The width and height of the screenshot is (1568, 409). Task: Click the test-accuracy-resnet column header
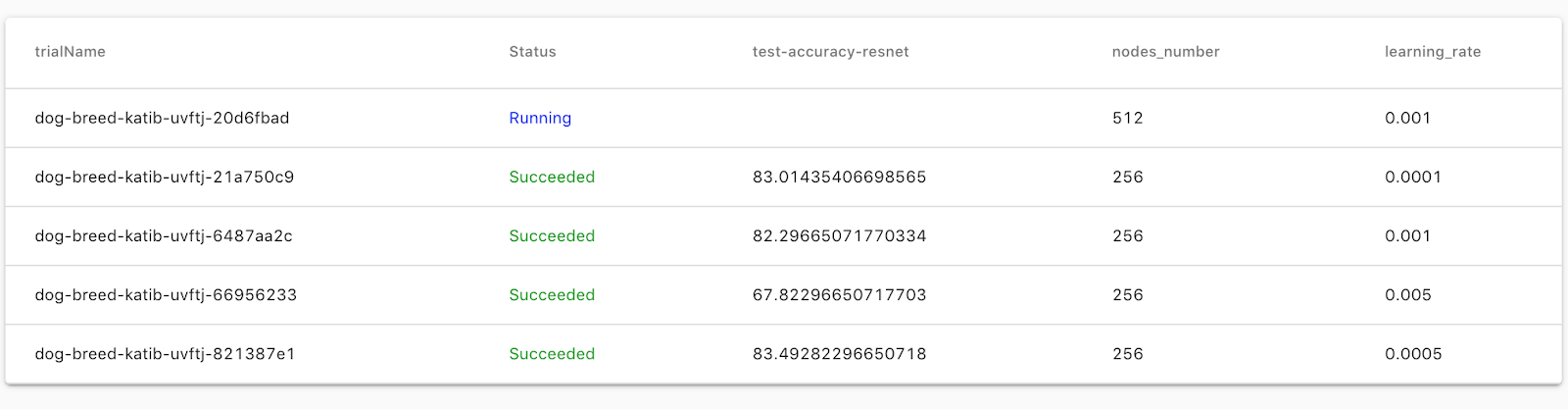[x=830, y=52]
